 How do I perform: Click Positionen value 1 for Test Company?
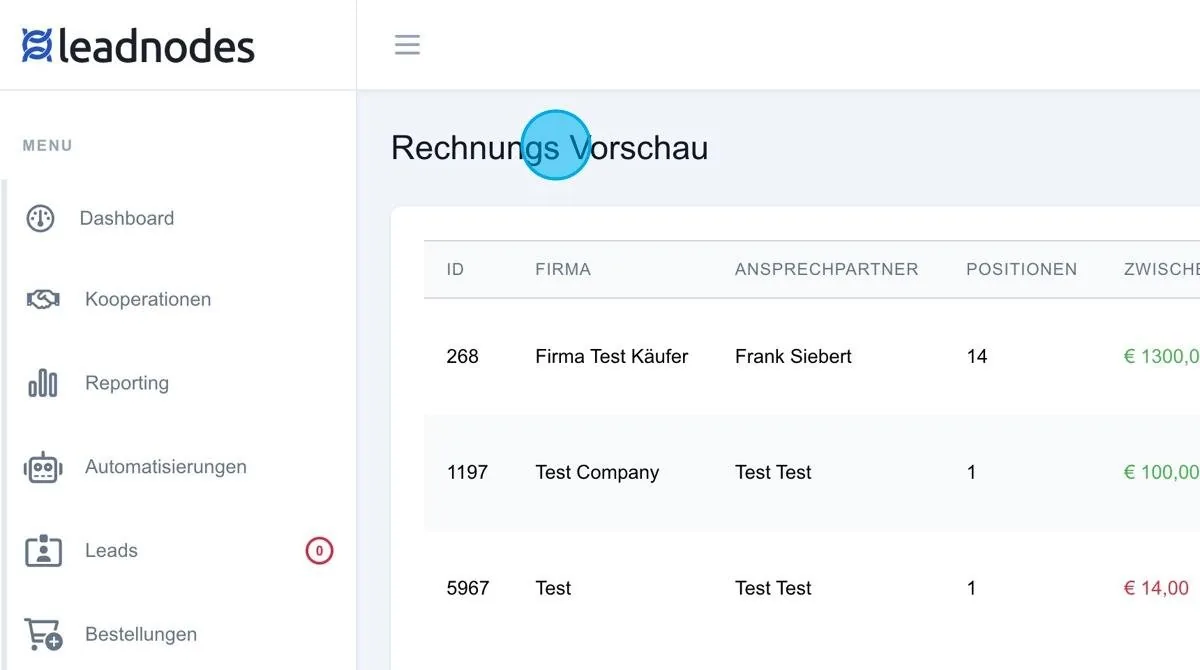click(x=971, y=472)
